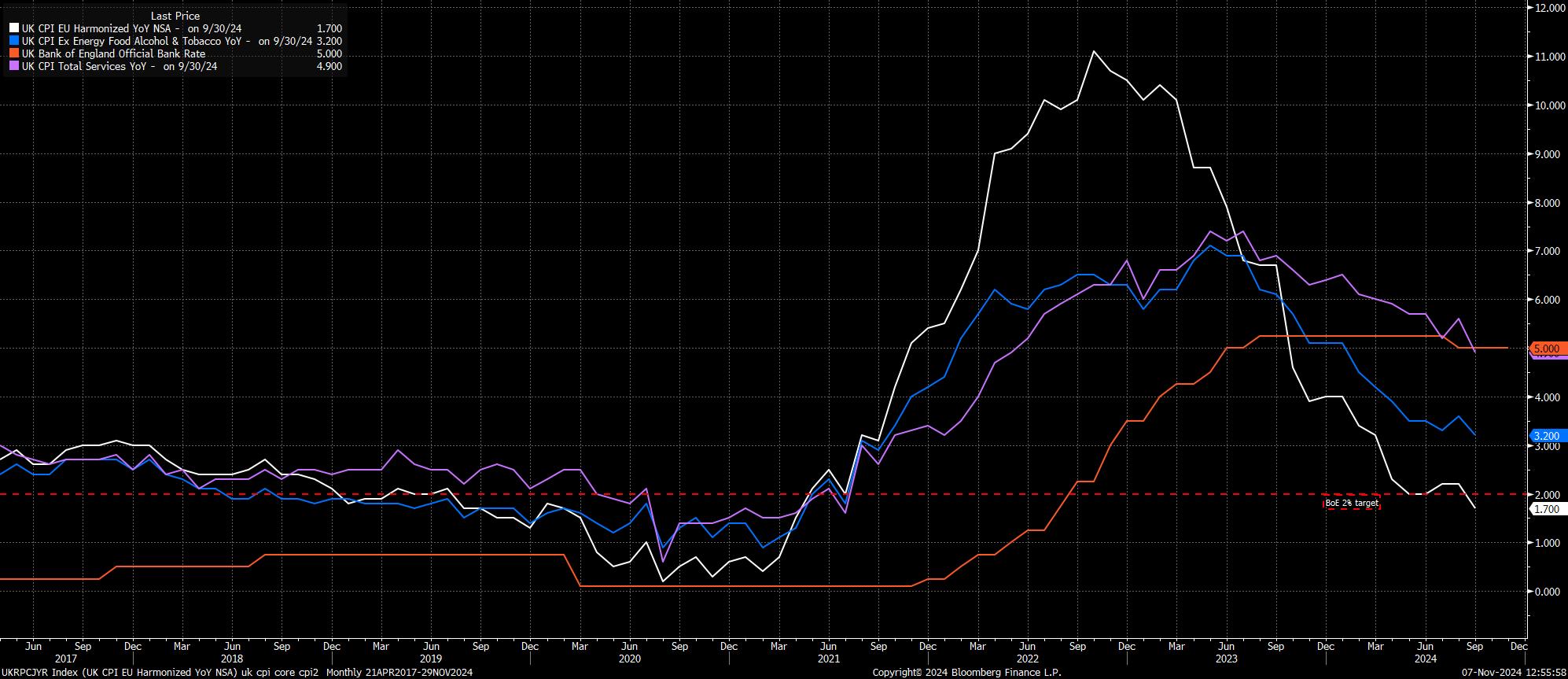This screenshot has height=679, width=1568.
Task: Click the white swatch for UK CPI EU Harmonized
Action: click(x=13, y=28)
